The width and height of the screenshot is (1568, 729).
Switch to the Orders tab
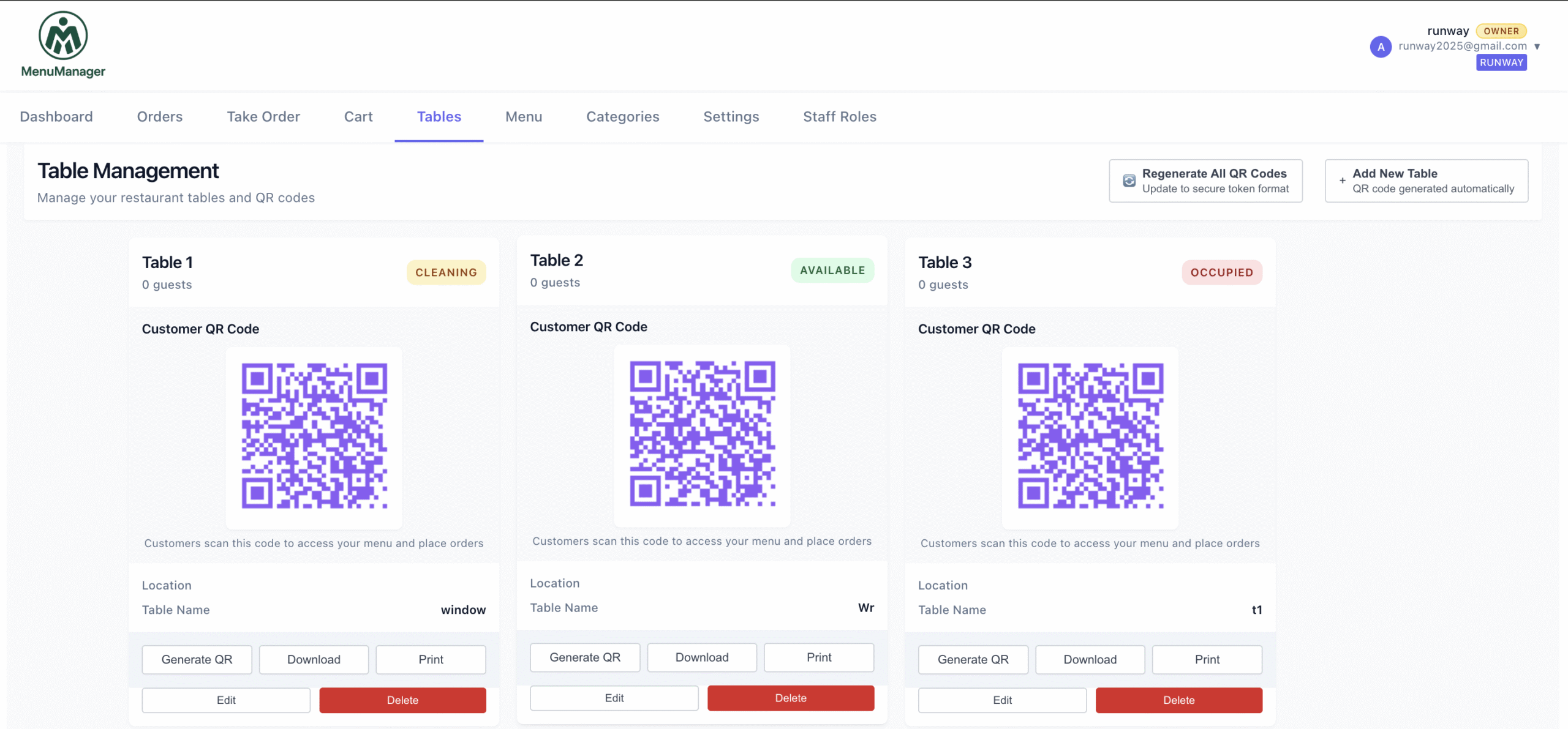pyautogui.click(x=160, y=116)
